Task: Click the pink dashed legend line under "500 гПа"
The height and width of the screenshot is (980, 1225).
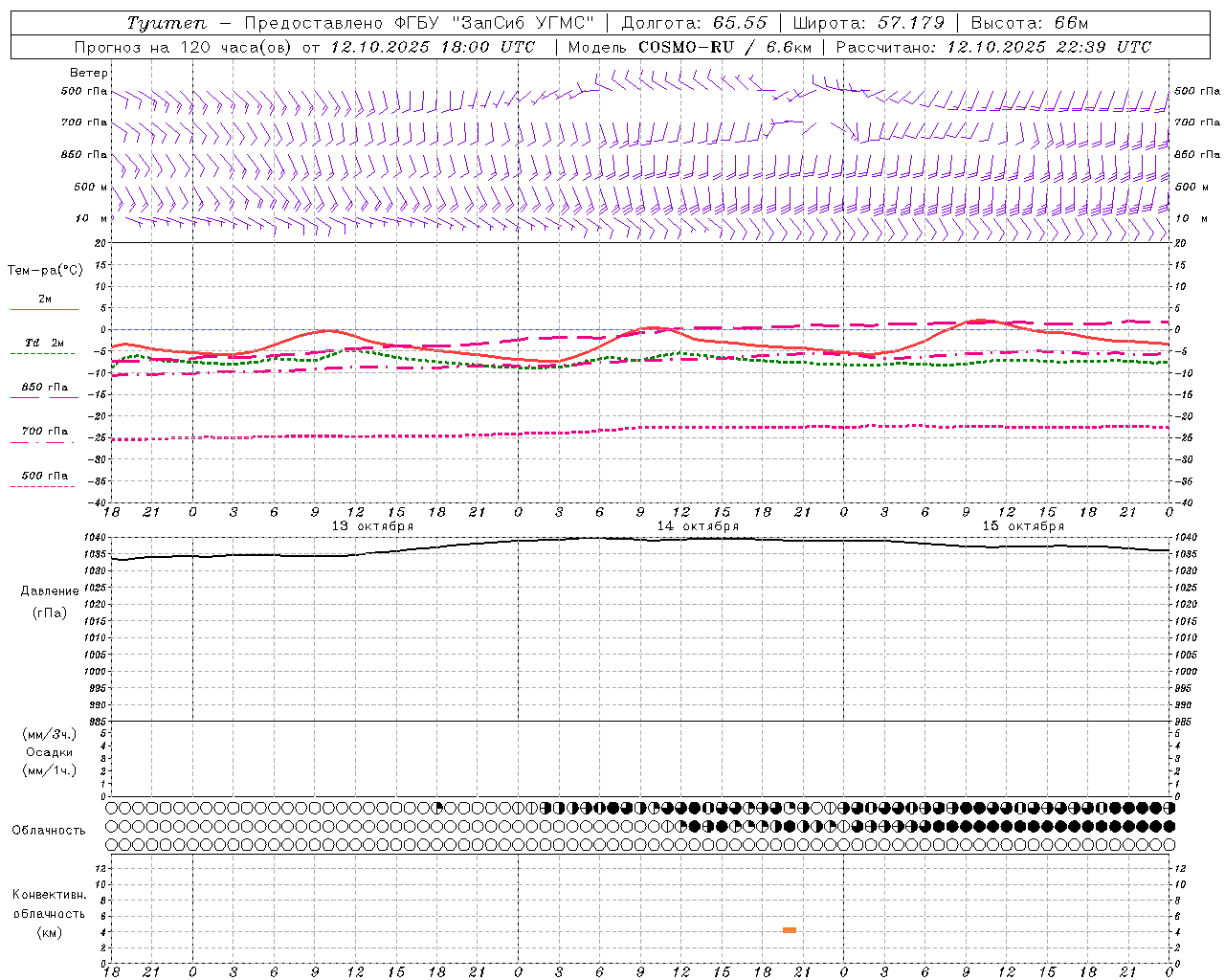Action: [x=42, y=486]
